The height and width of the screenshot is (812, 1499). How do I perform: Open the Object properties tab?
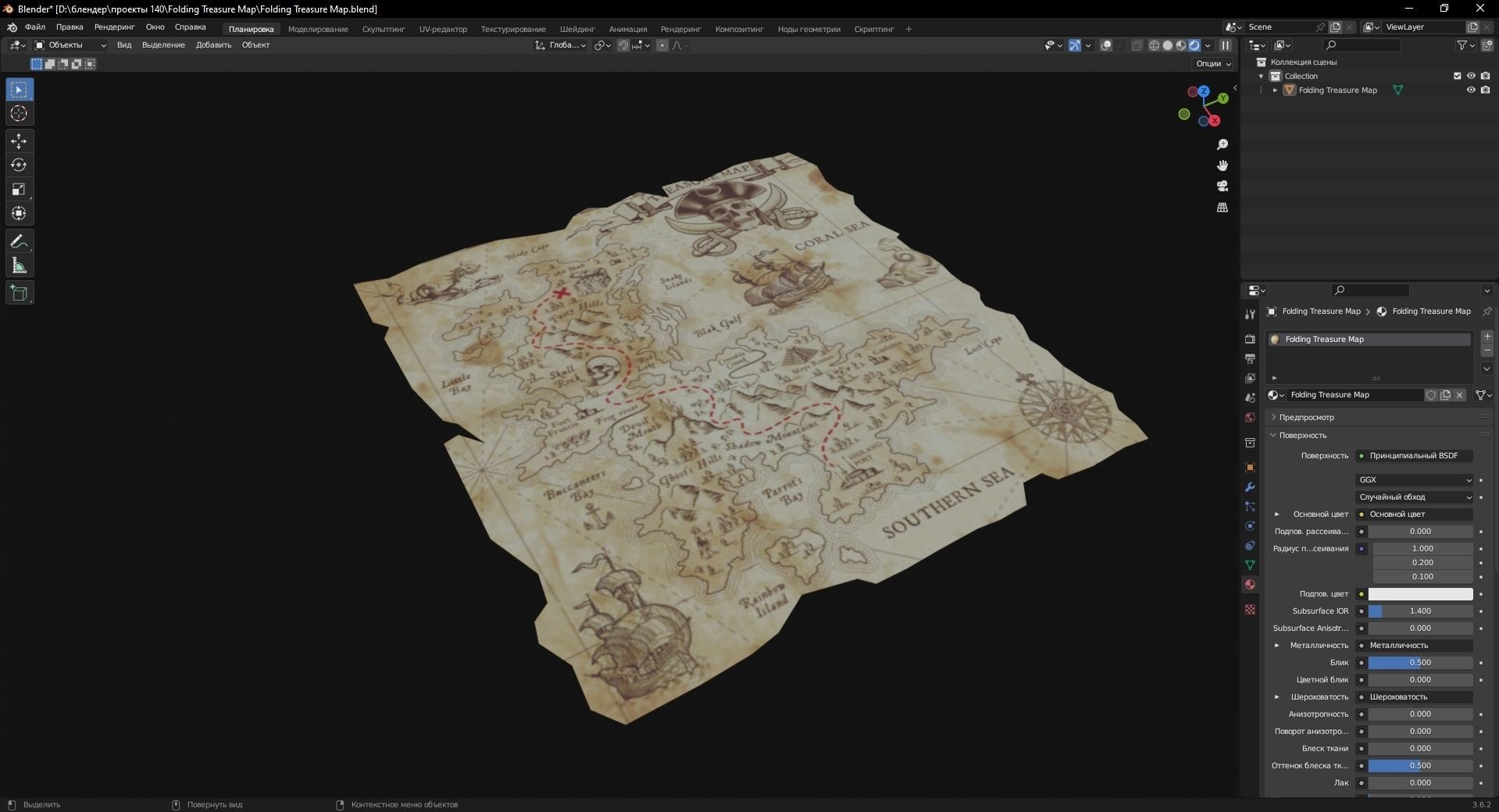pyautogui.click(x=1250, y=467)
